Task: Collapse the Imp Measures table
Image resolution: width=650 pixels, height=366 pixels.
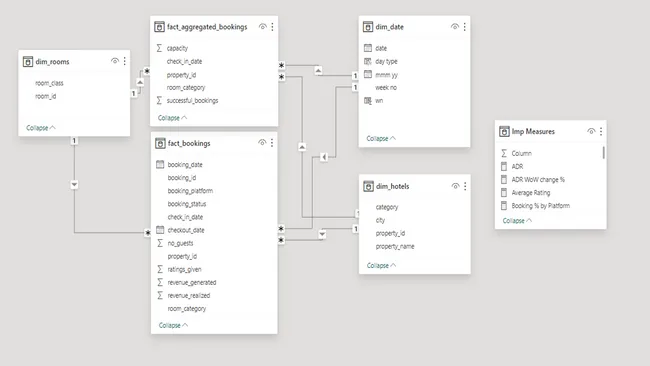Action: click(x=517, y=221)
